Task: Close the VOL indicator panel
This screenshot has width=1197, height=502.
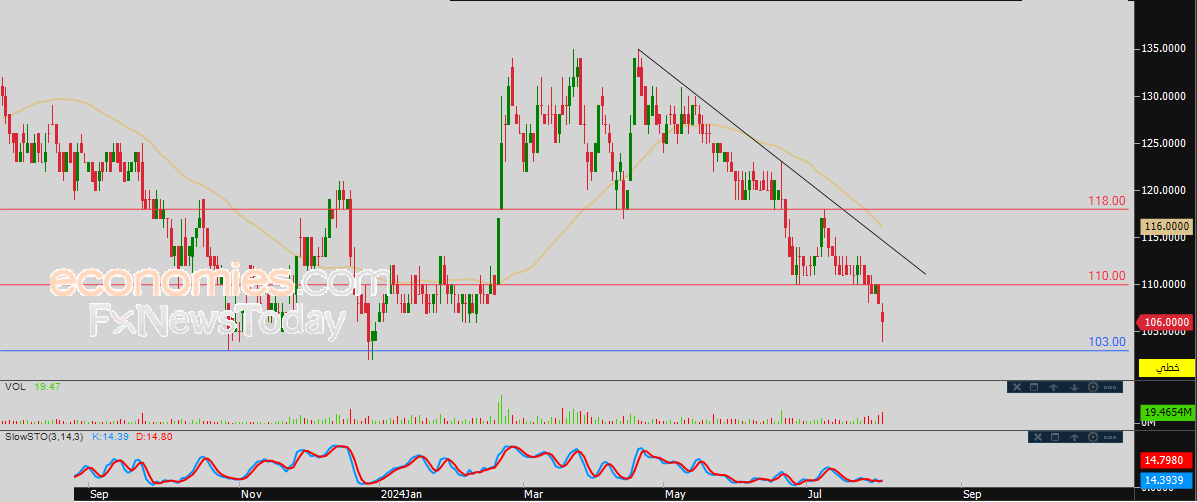Action: pos(1016,387)
